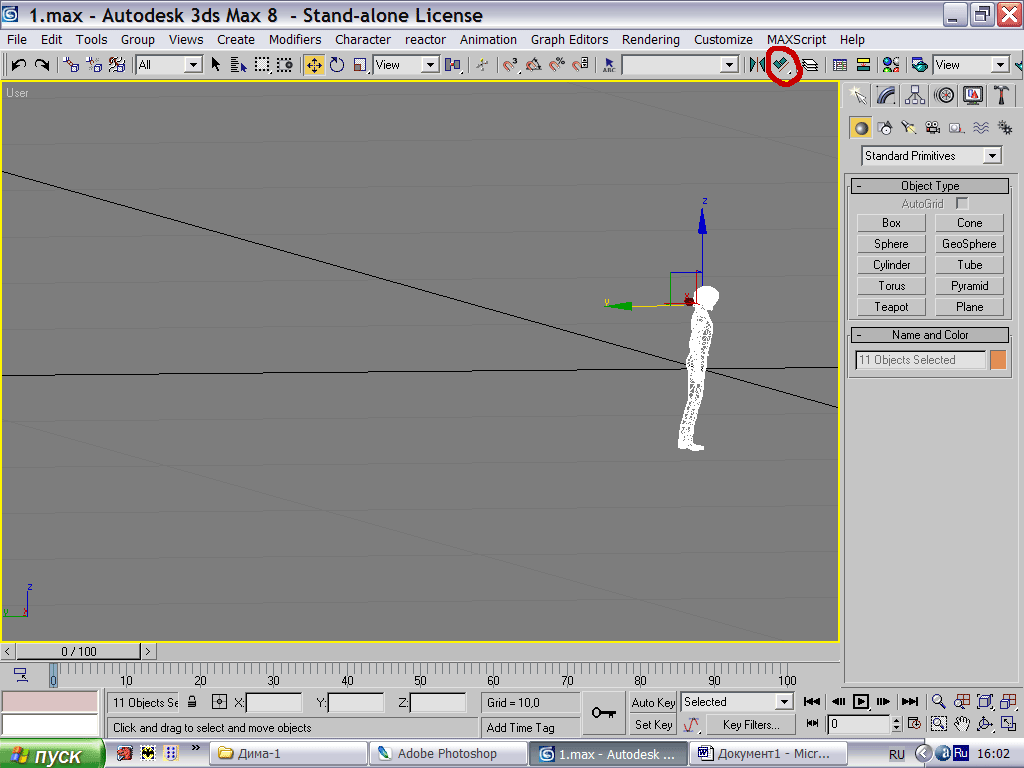Open the render type View dropdown
The width and height of the screenshot is (1024, 768).
point(970,65)
